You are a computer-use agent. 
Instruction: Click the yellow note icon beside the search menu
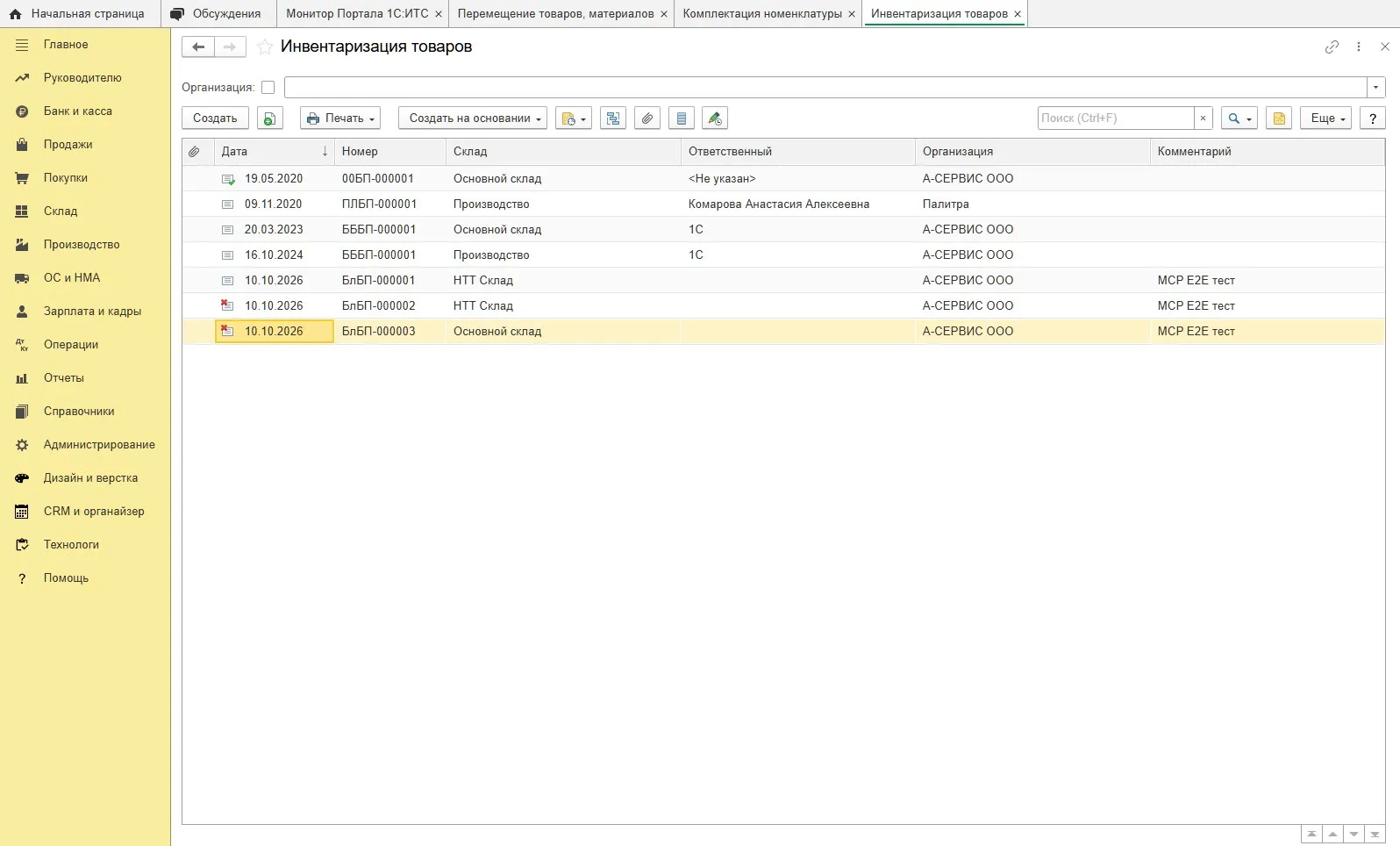(1279, 118)
